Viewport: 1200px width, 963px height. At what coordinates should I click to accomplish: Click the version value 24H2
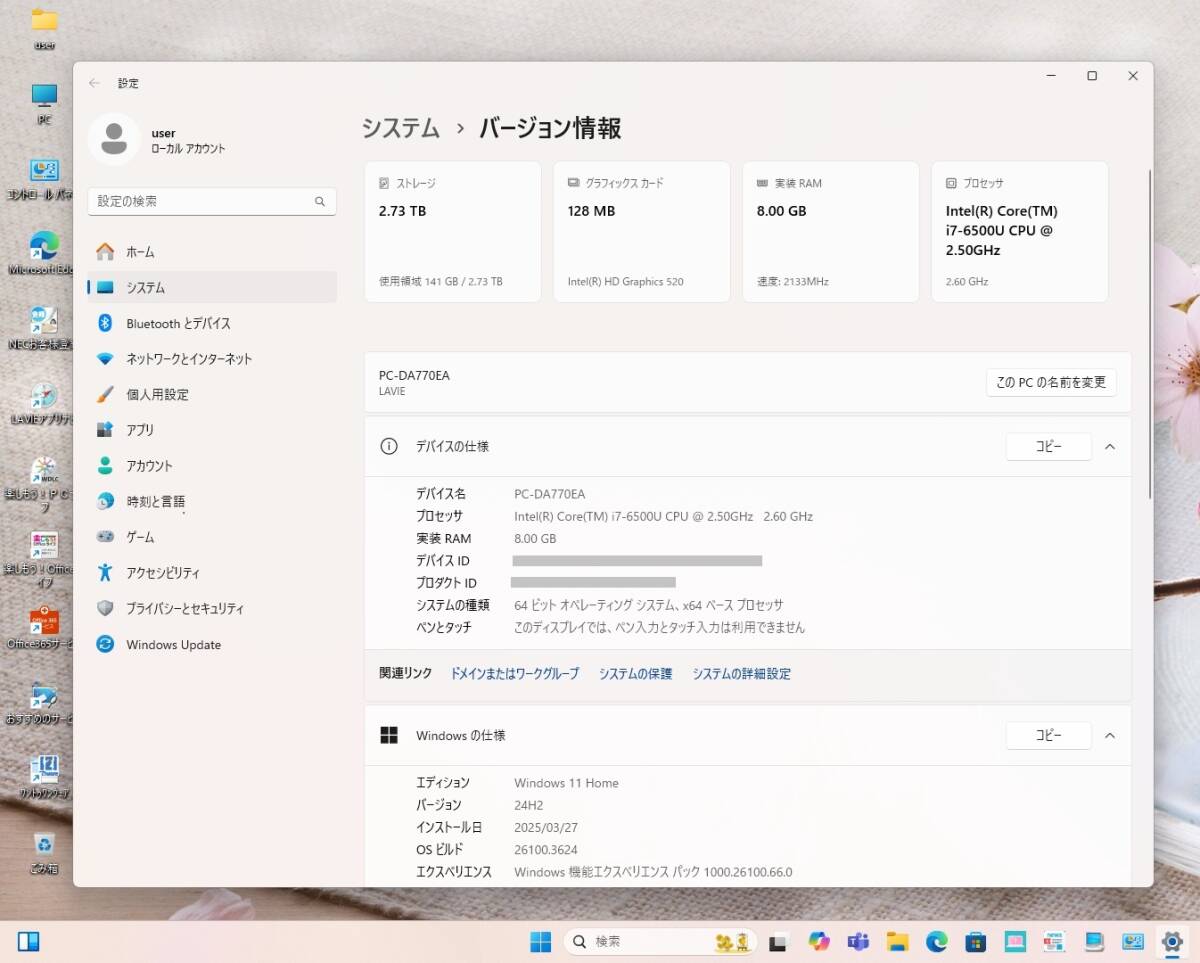pos(531,805)
